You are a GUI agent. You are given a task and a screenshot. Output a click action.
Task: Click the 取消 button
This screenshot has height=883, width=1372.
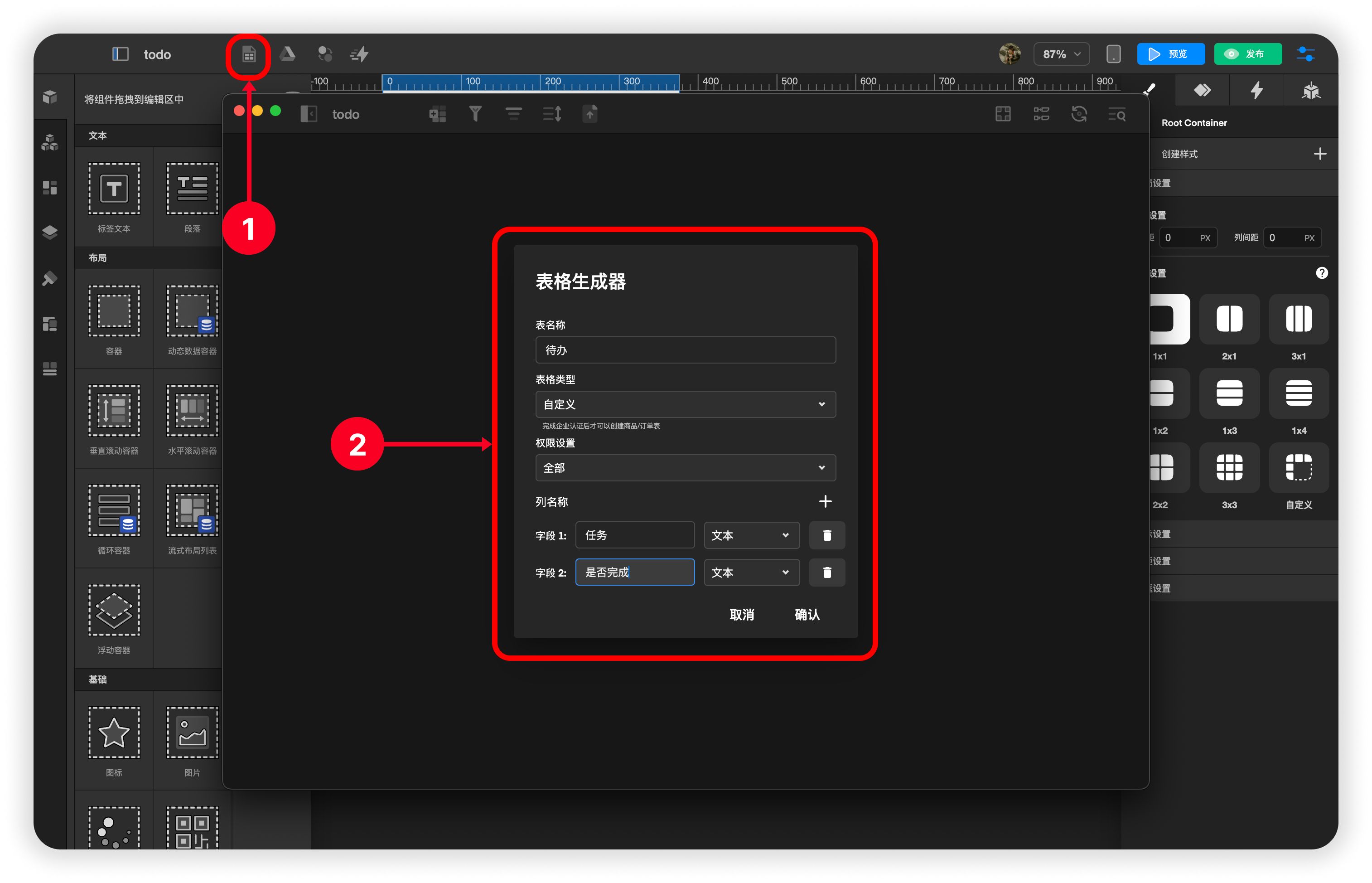pyautogui.click(x=741, y=615)
